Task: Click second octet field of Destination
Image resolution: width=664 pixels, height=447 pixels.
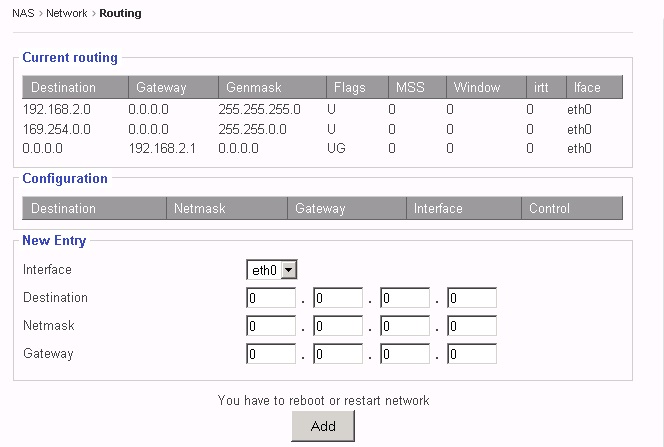Action: (338, 298)
